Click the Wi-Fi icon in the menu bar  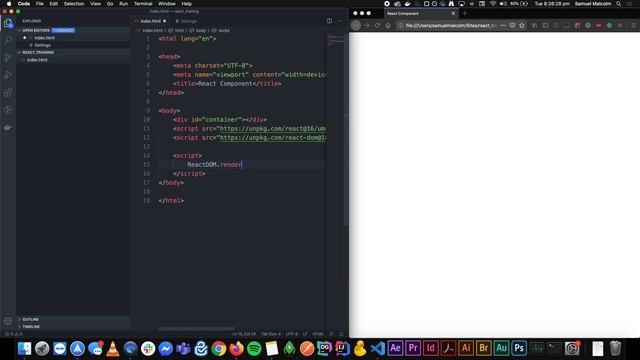(x=493, y=4)
